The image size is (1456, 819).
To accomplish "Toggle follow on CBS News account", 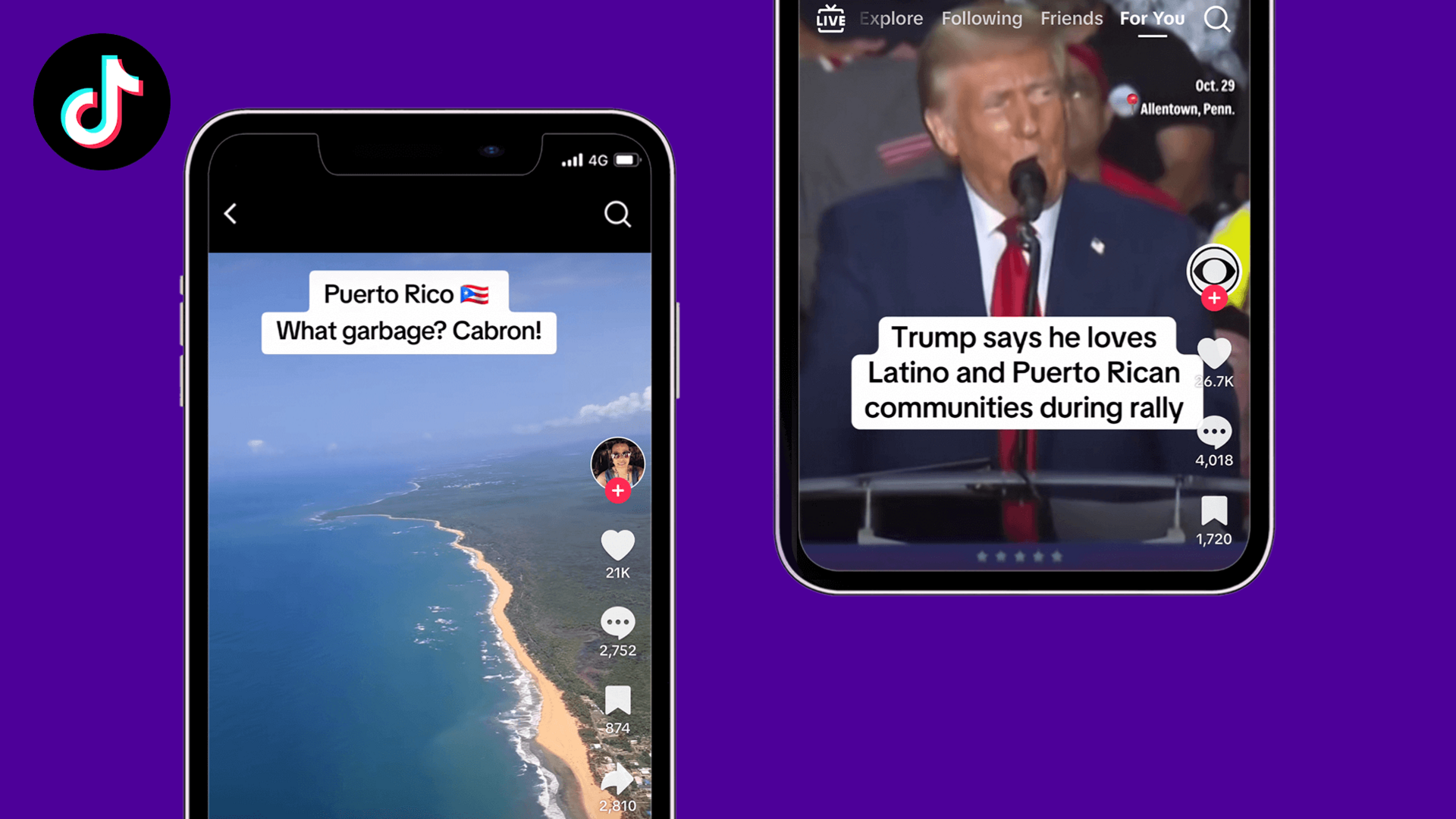I will tap(1214, 298).
